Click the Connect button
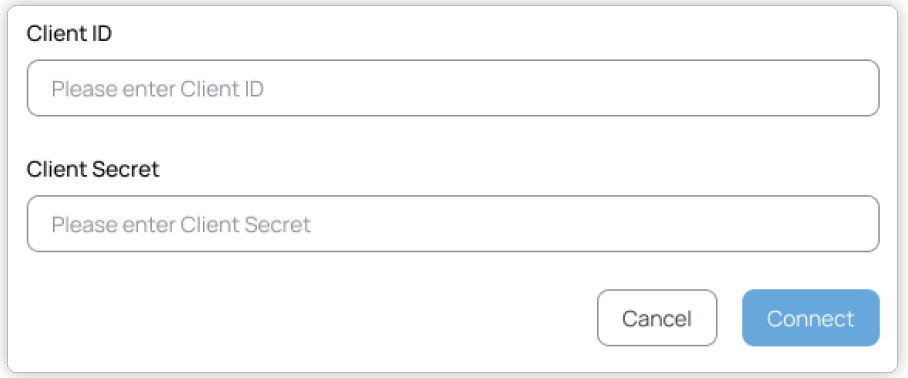The width and height of the screenshot is (908, 378). click(811, 318)
